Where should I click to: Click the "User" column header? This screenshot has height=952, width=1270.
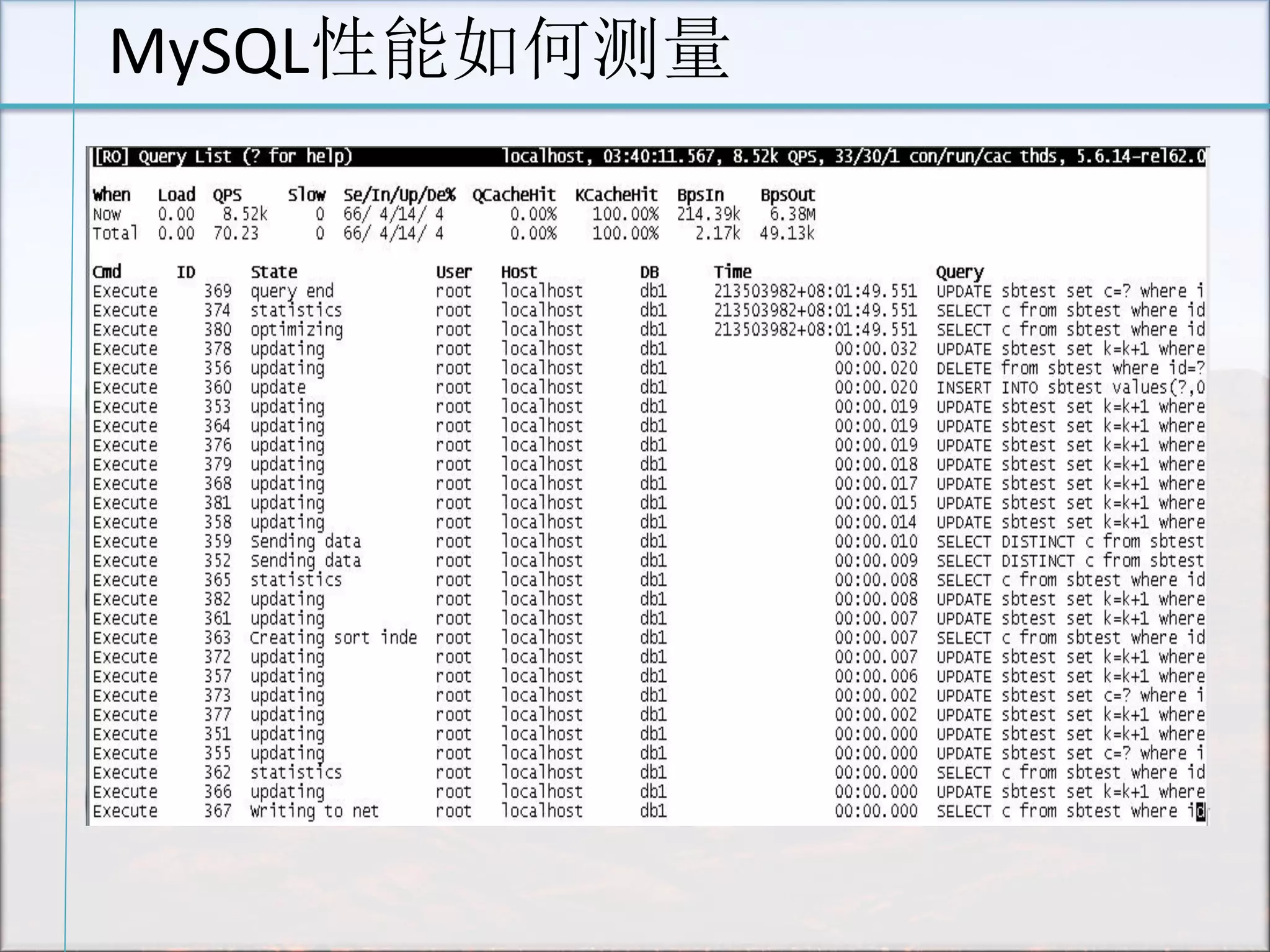pos(454,272)
